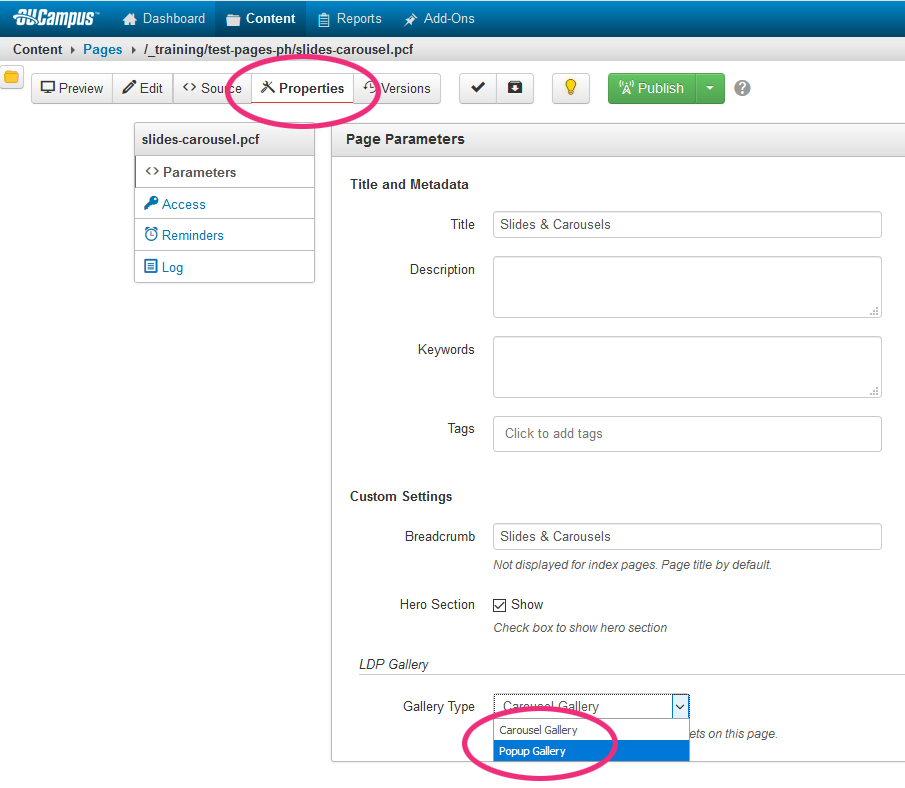Click the Tags field to add tags

click(687, 434)
